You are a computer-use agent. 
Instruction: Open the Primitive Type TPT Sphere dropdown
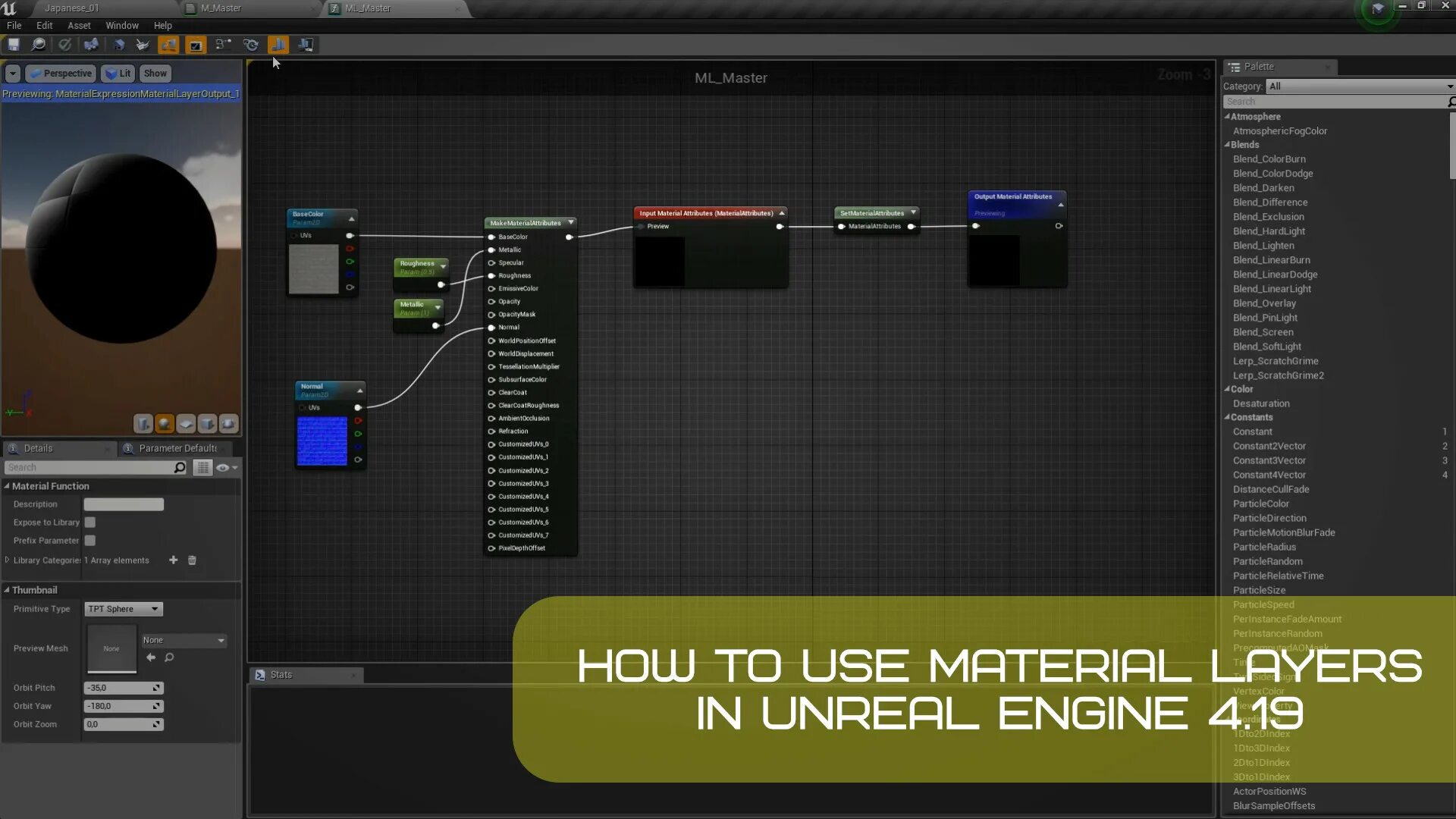pyautogui.click(x=124, y=609)
